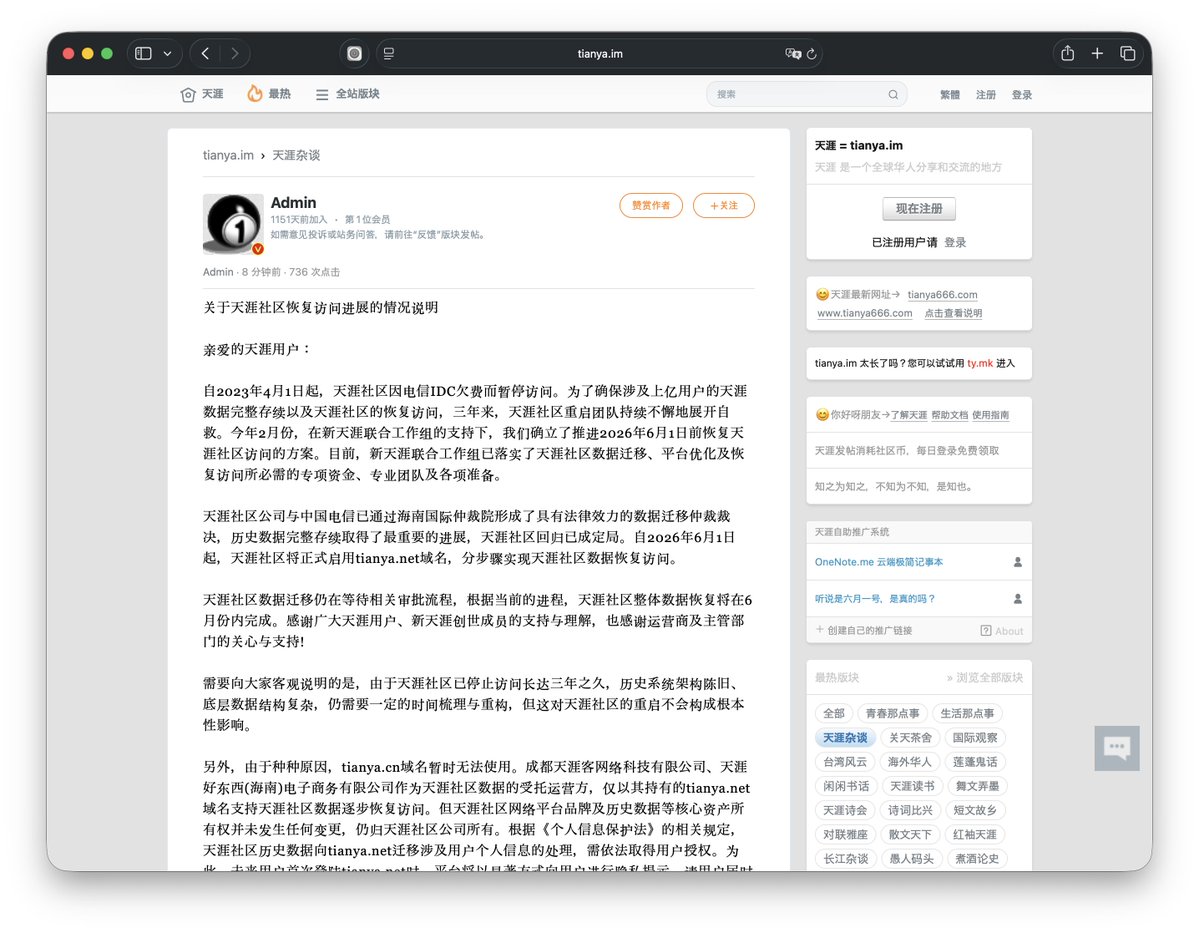Screen dimensions: 1199x933
Task: Open the 注册 register link
Action: pos(986,95)
